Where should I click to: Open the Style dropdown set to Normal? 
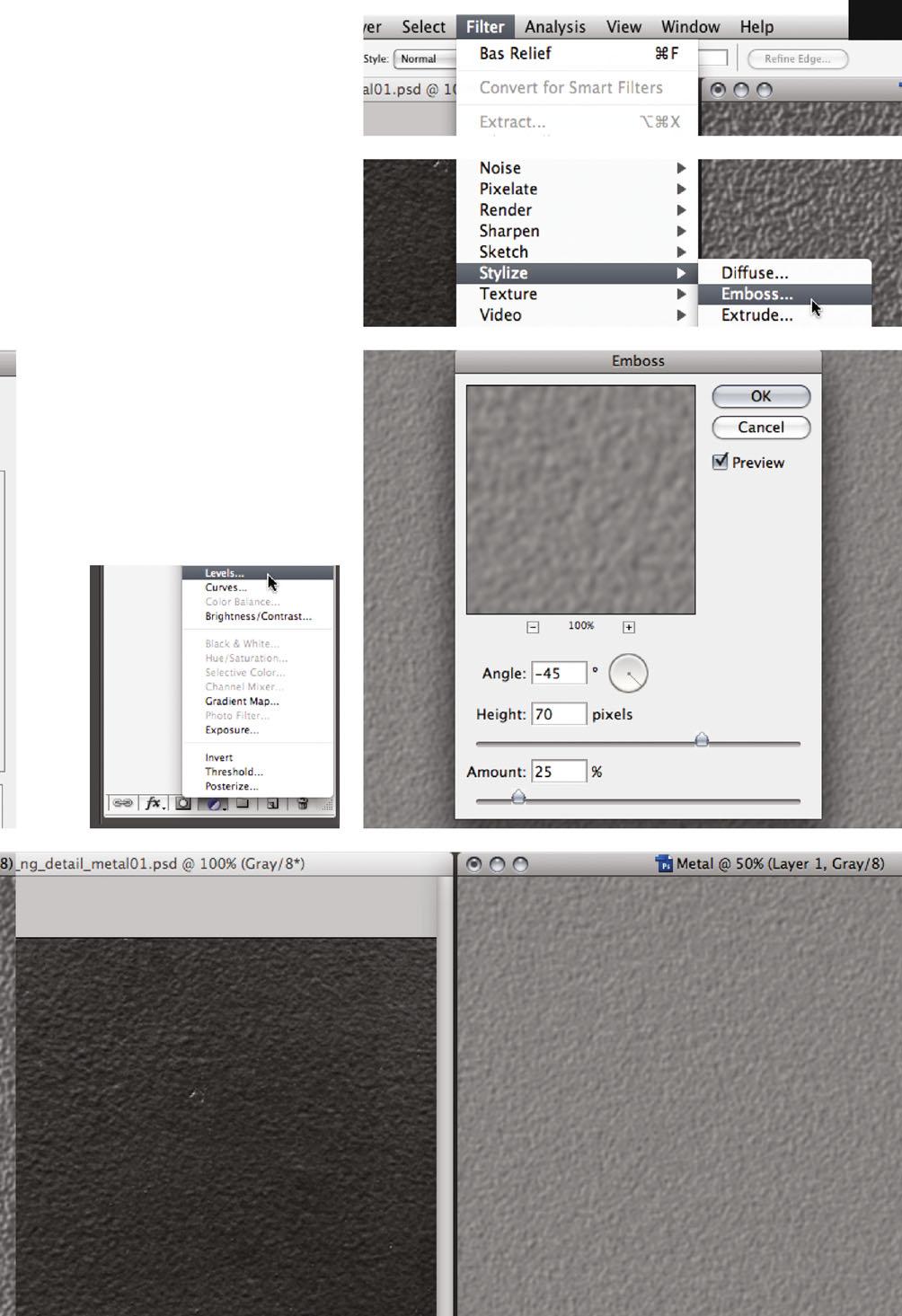[x=426, y=58]
